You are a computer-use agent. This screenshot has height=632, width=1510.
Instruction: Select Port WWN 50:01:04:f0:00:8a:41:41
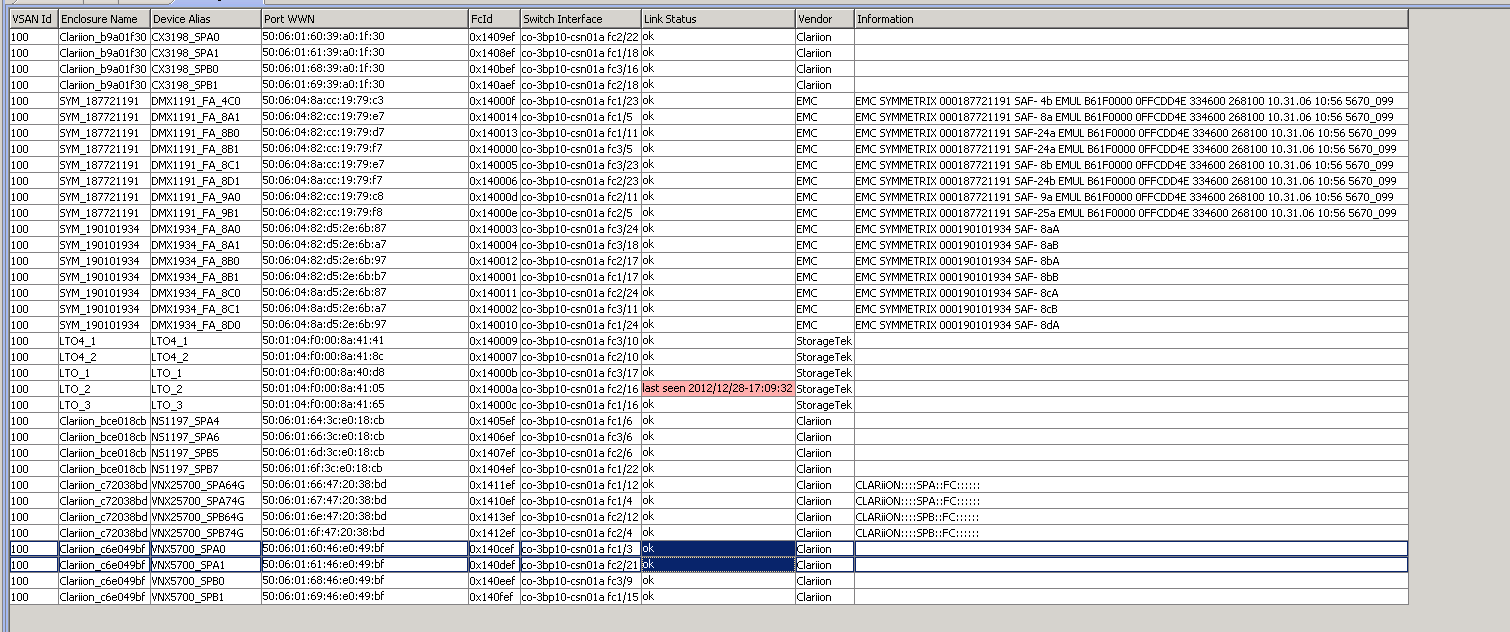(x=364, y=341)
